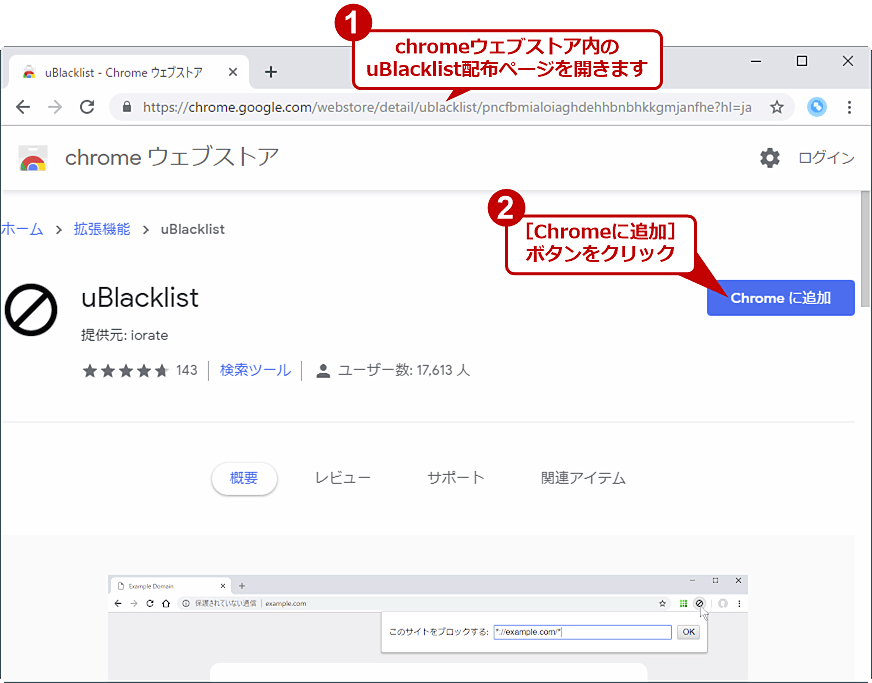Screen dimensions: 872x683
Task: Open a new tab with the plus button
Action: point(271,71)
